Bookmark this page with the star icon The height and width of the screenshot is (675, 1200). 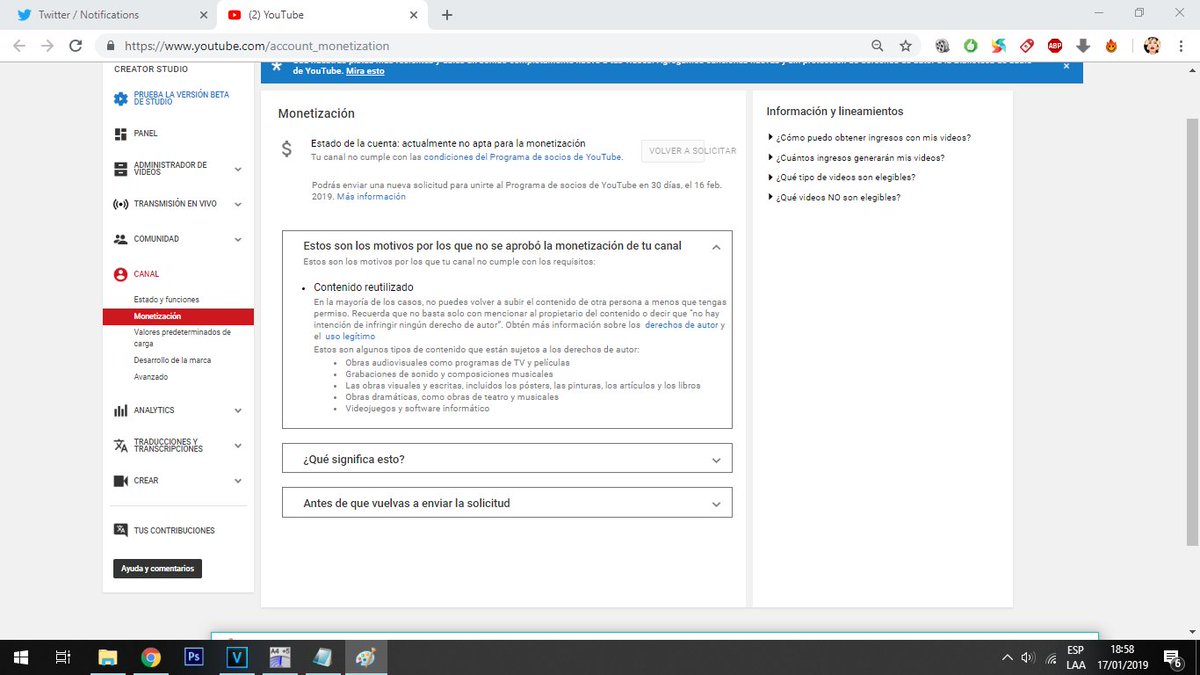click(905, 45)
